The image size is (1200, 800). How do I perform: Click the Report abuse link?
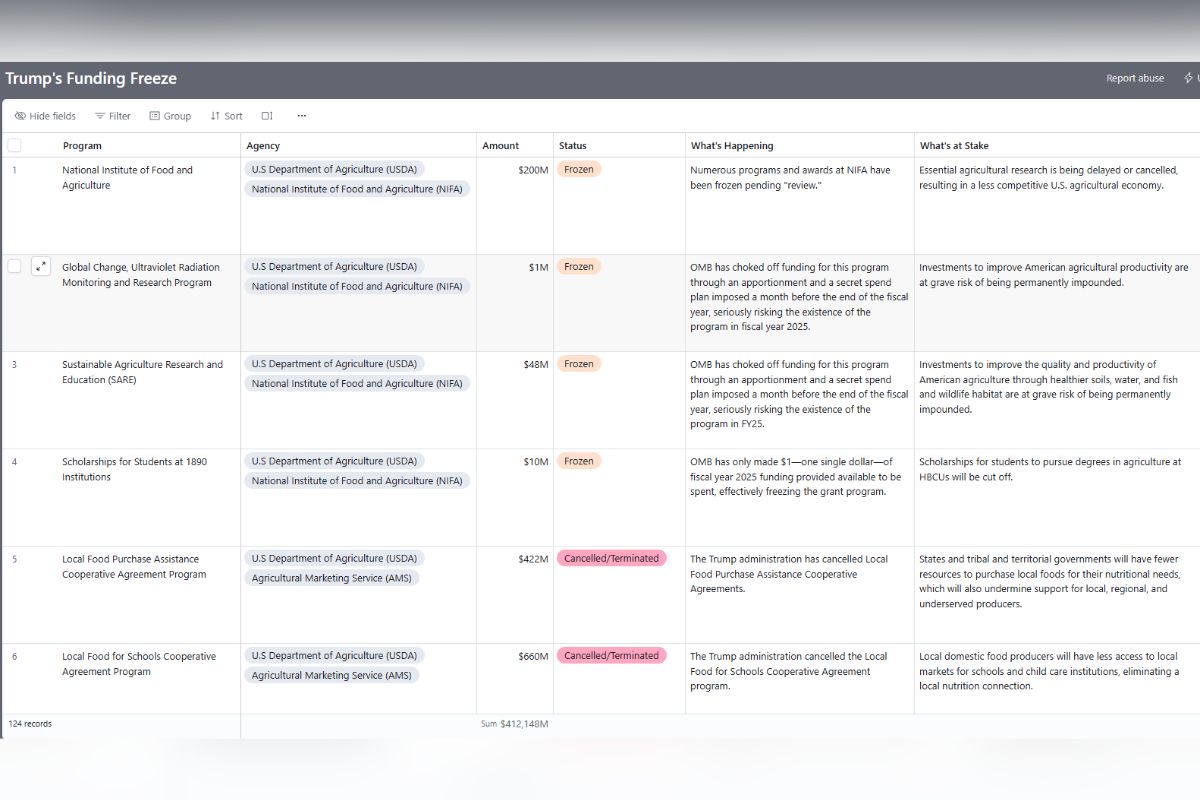[x=1134, y=78]
